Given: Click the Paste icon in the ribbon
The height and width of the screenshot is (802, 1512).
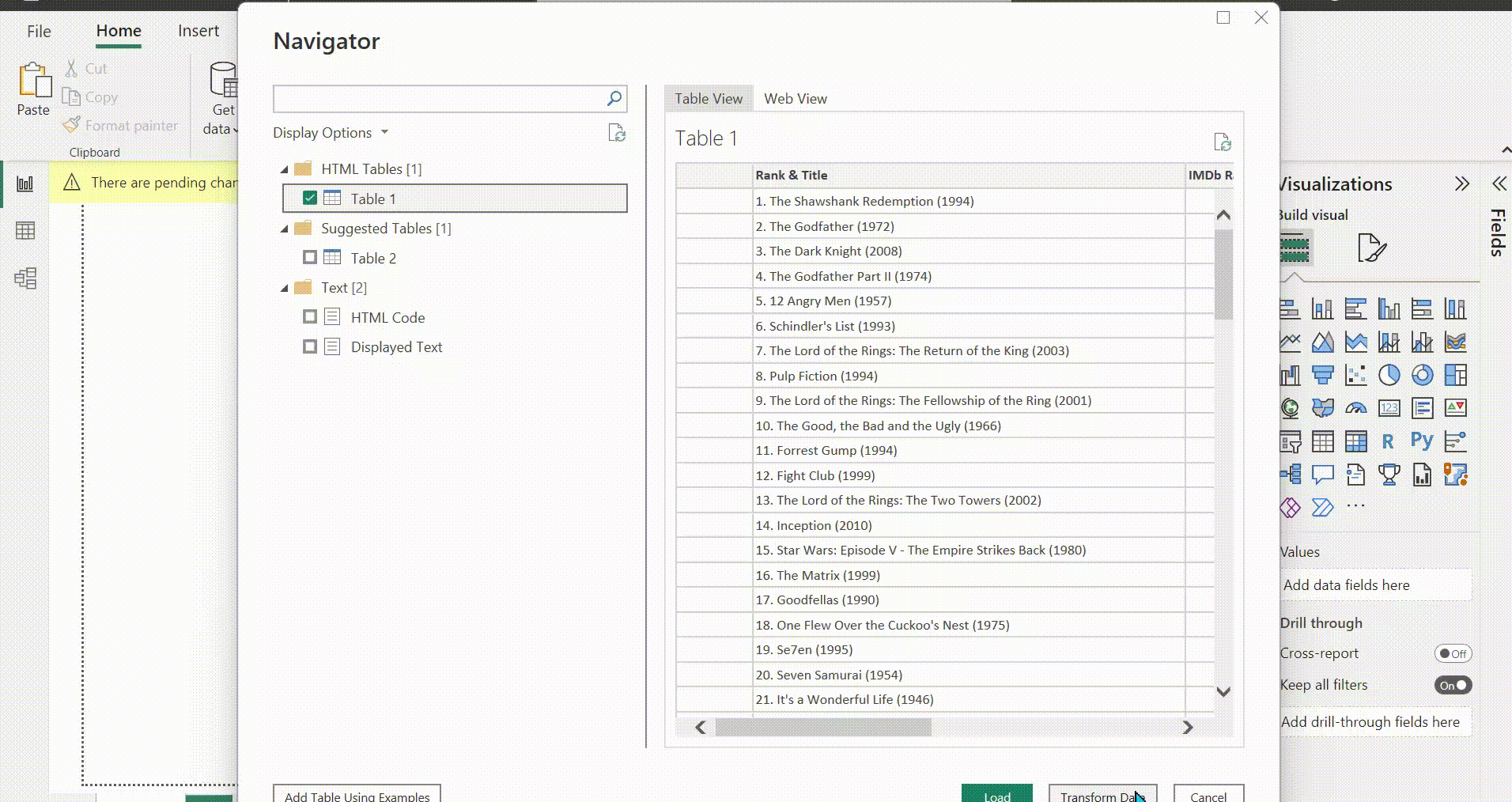Looking at the screenshot, I should pyautogui.click(x=34, y=80).
